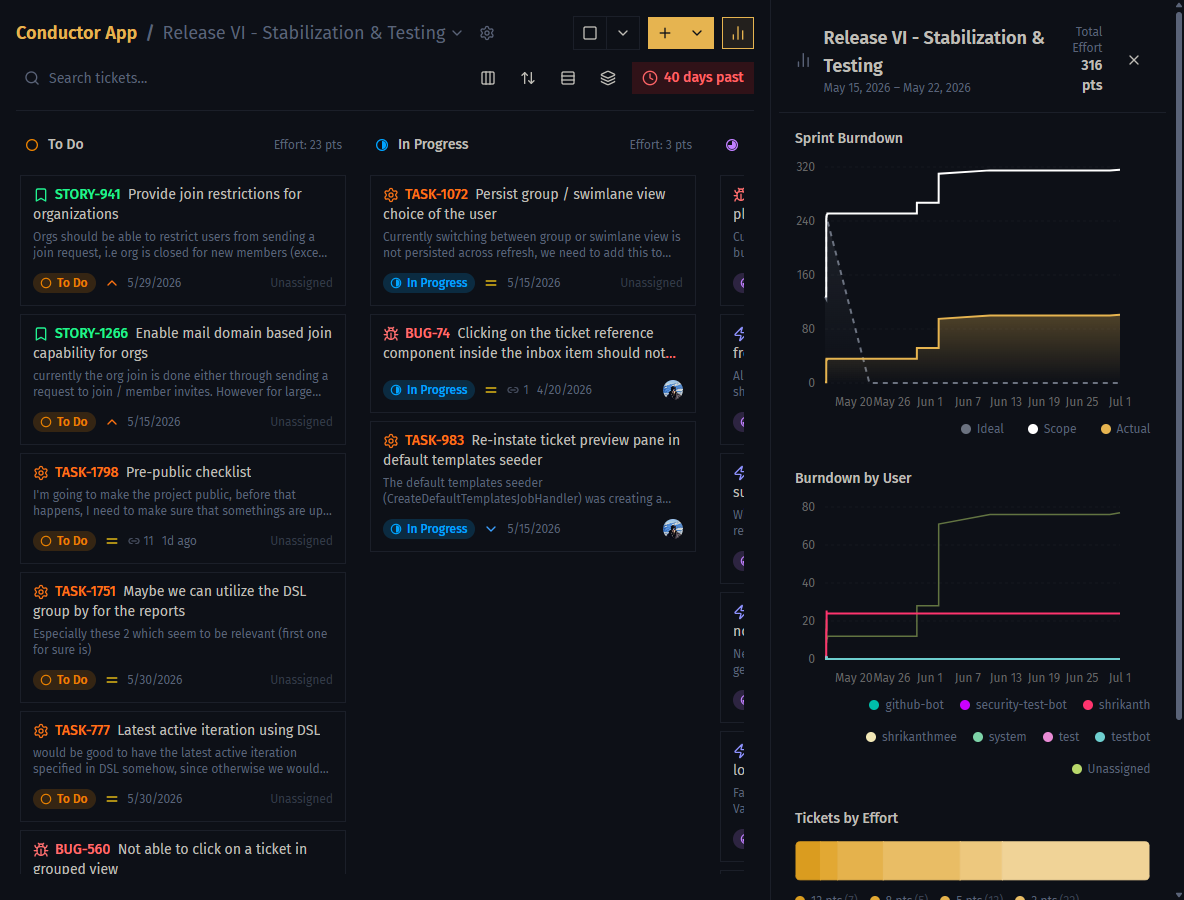Click the card layout rows icon

coord(568,78)
